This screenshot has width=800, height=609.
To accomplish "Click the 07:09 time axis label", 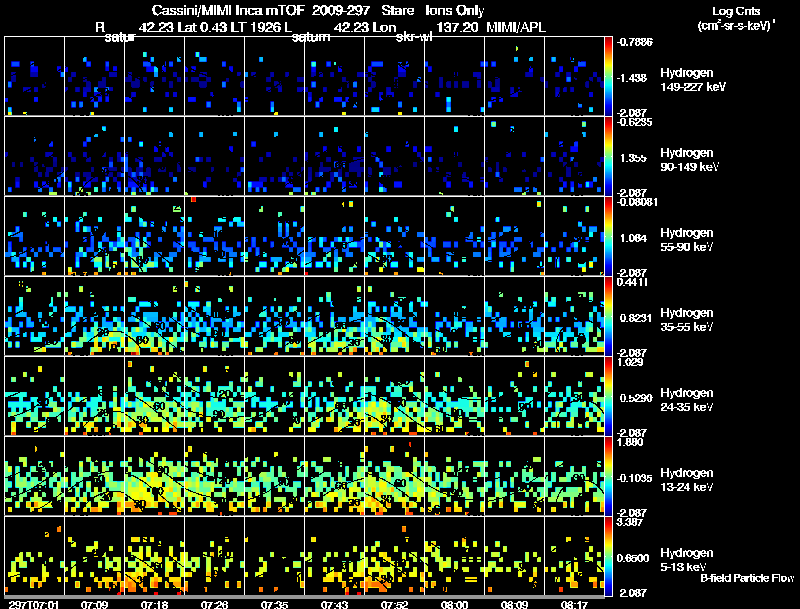I will [x=94, y=604].
